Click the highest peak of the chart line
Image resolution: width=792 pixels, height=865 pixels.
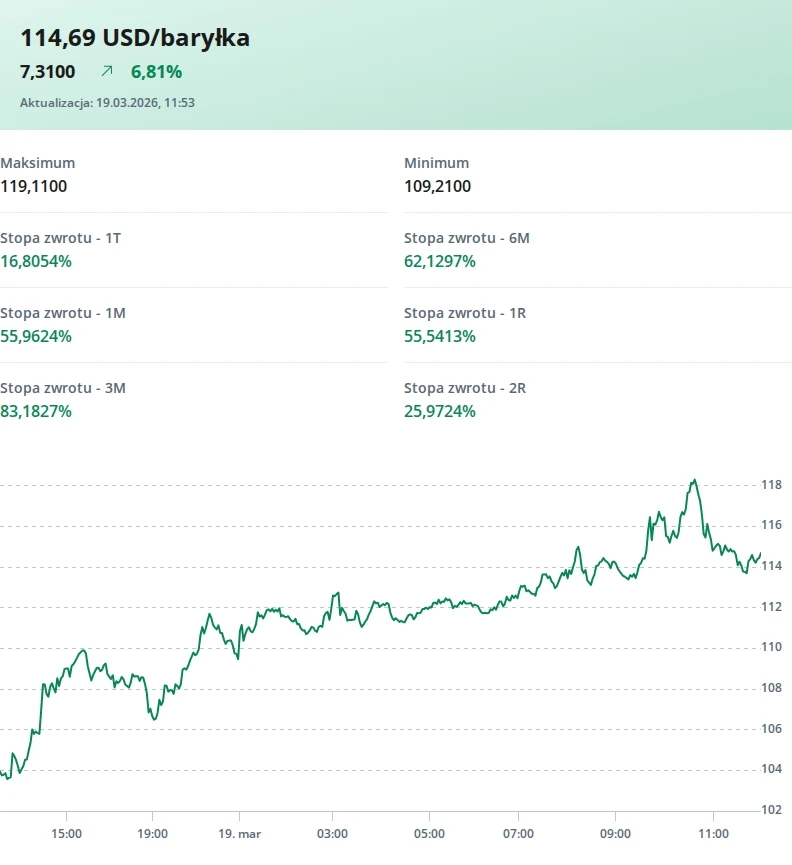pyautogui.click(x=694, y=480)
